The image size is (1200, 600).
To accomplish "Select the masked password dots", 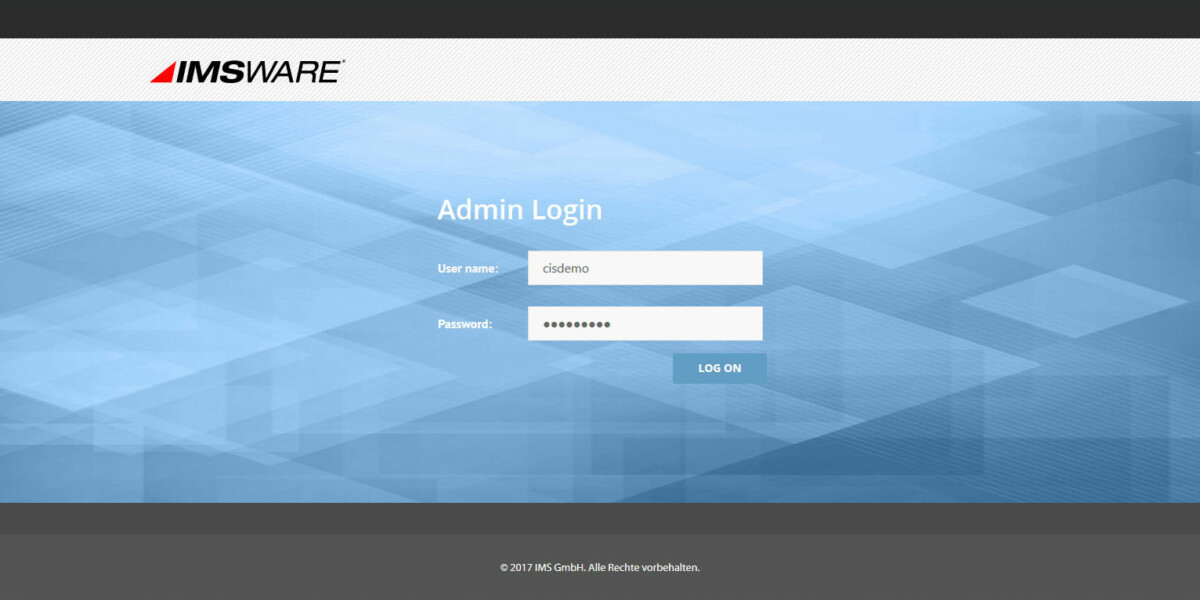I will [574, 323].
